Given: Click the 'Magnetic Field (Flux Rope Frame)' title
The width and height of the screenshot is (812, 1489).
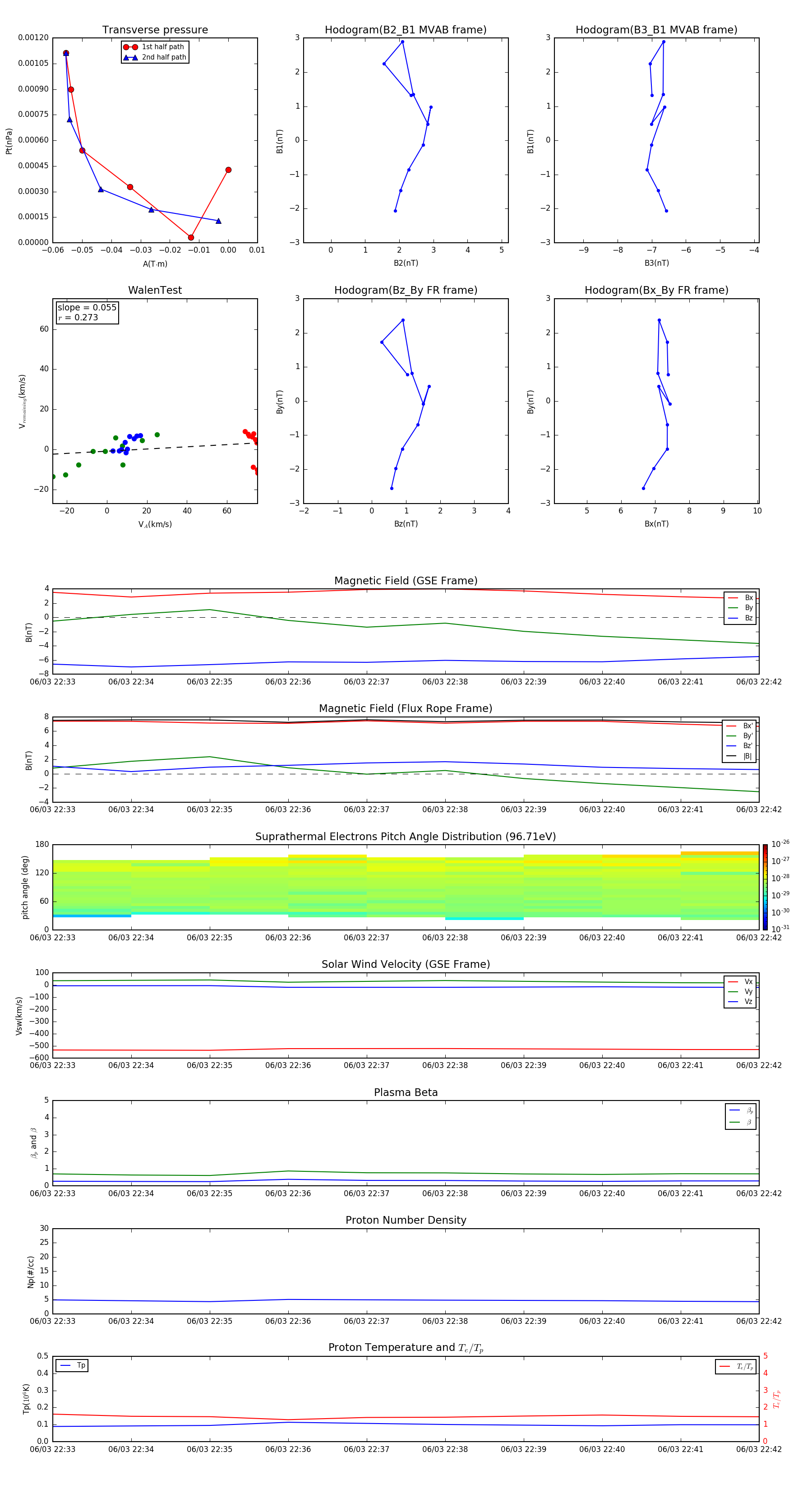Looking at the screenshot, I should pyautogui.click(x=406, y=709).
